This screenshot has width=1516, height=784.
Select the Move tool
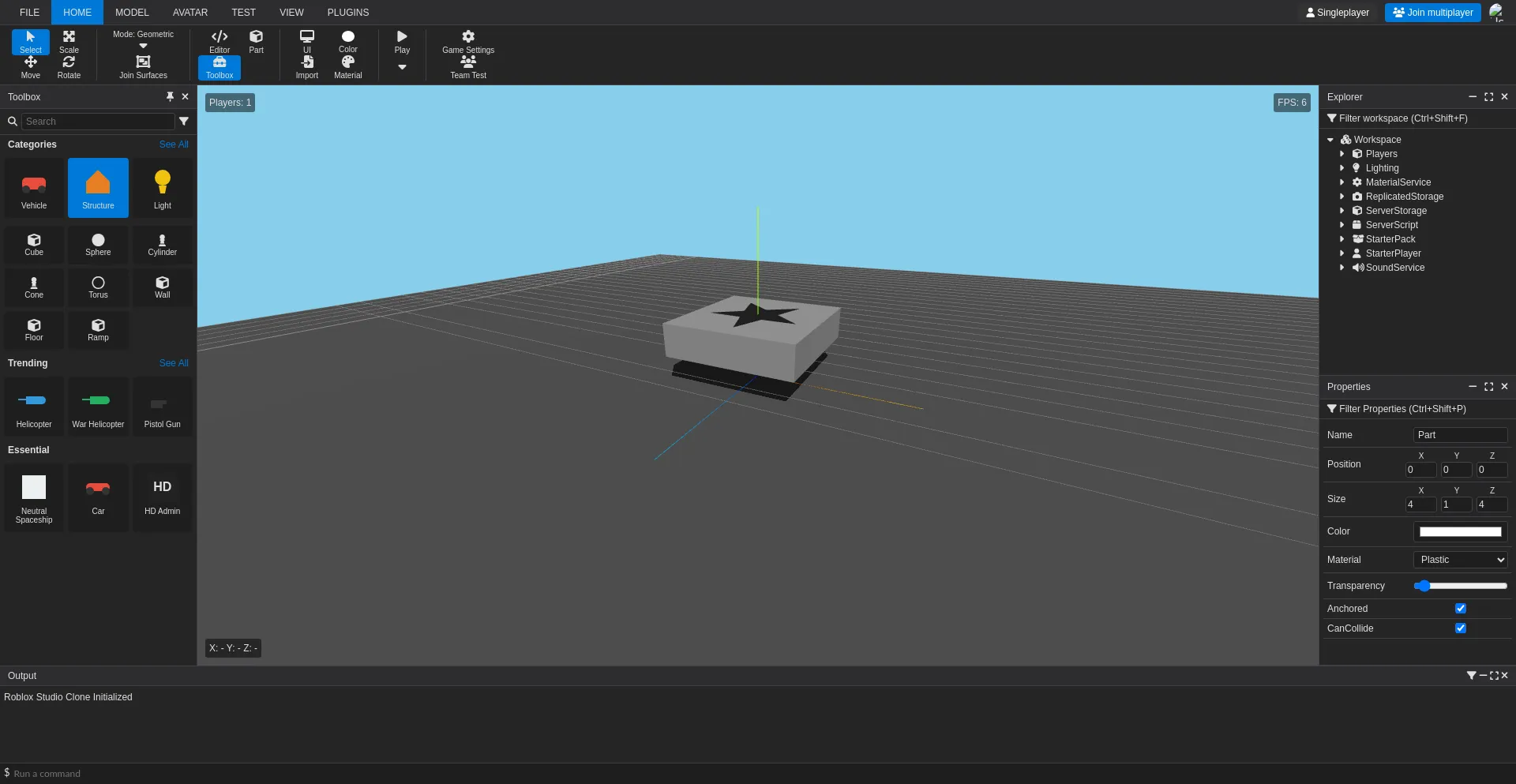[30, 67]
